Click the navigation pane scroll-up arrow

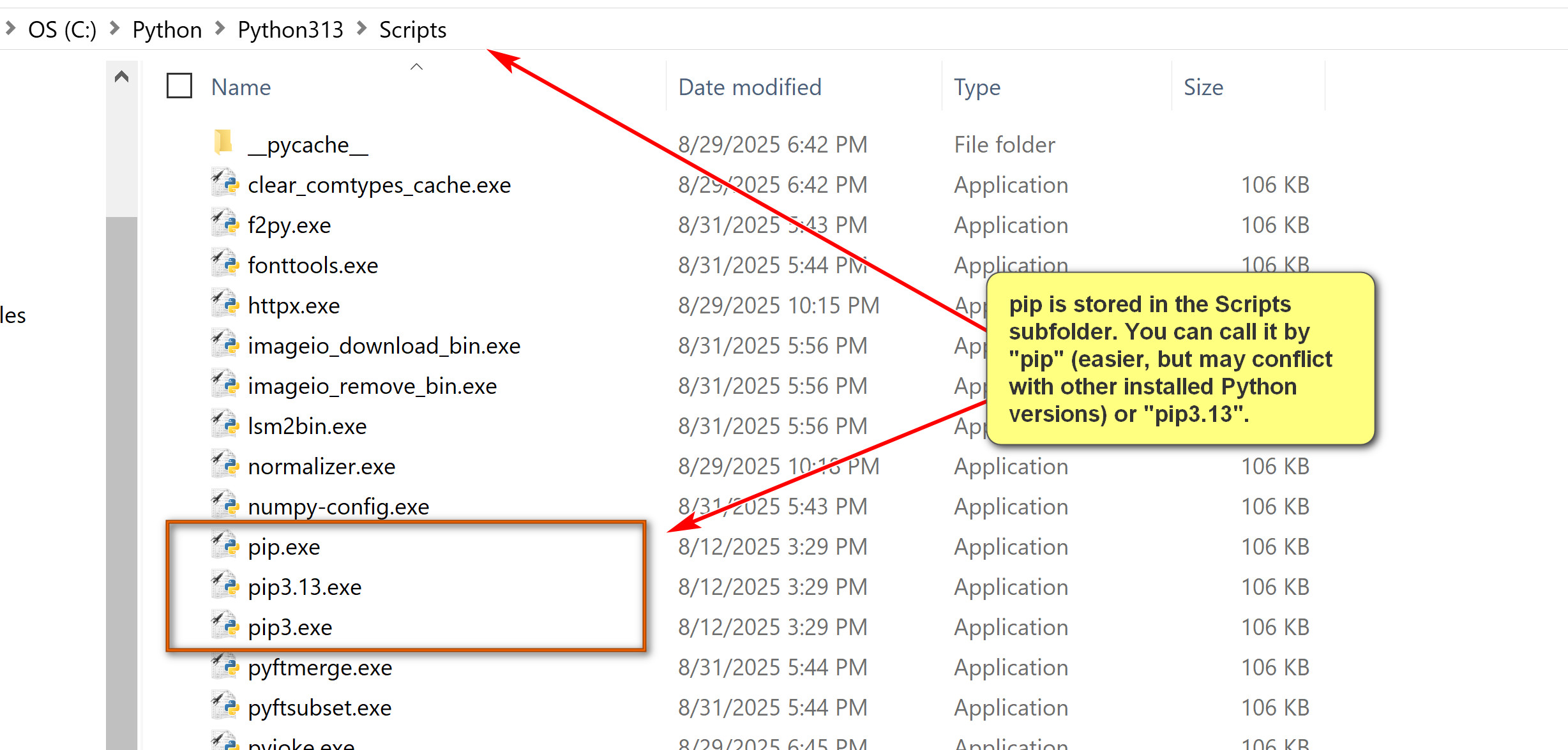pyautogui.click(x=121, y=77)
